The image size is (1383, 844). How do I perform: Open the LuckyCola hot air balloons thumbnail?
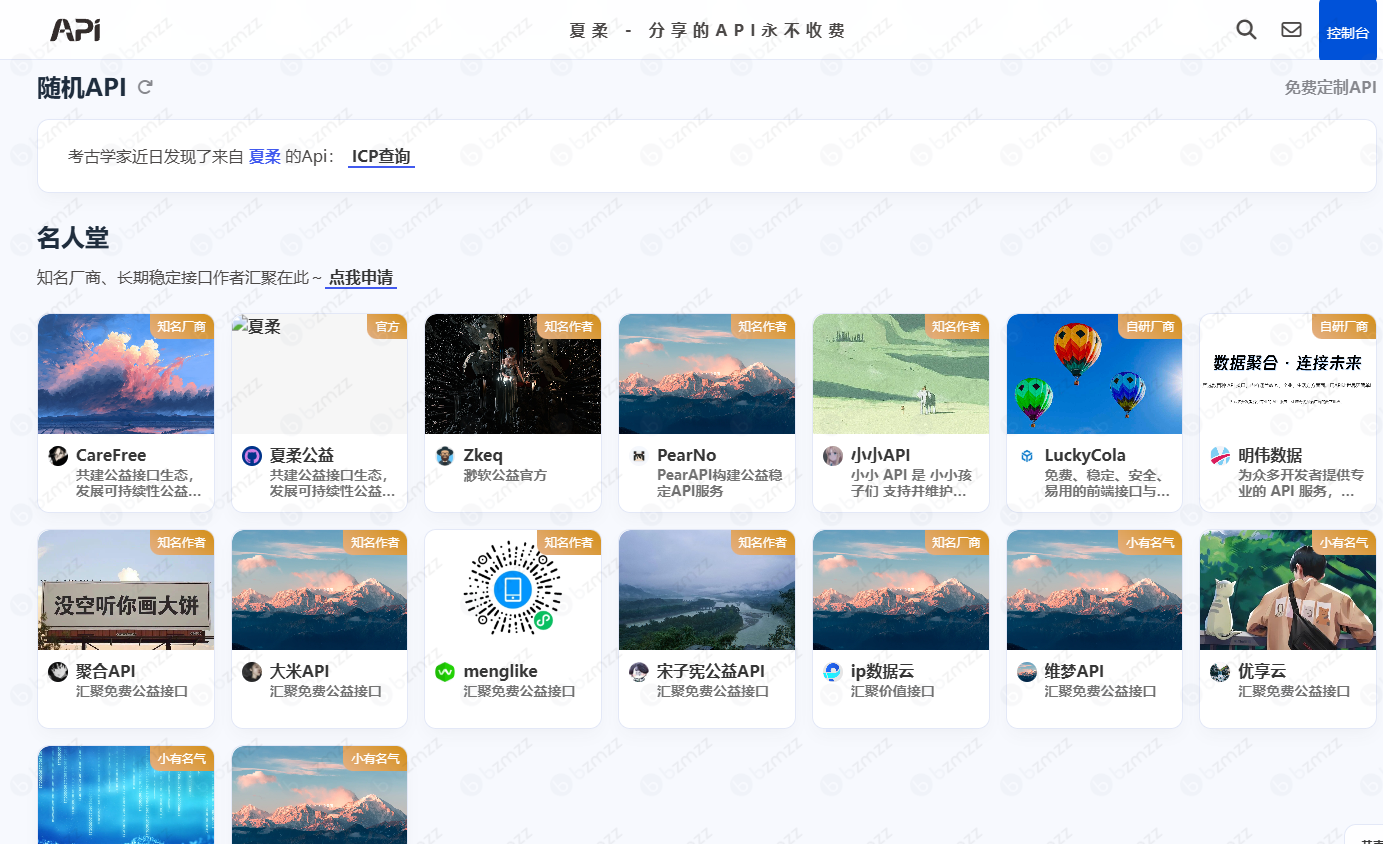[1094, 374]
